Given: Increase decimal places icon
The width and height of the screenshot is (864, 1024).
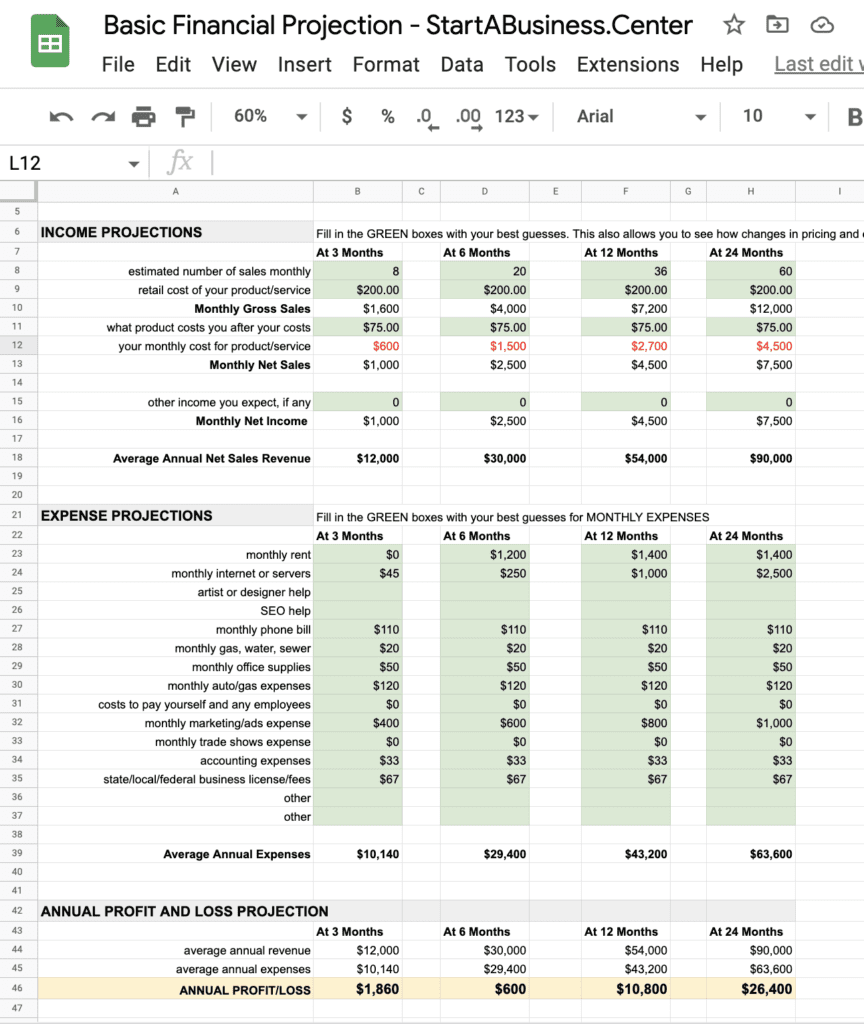Looking at the screenshot, I should tap(467, 116).
